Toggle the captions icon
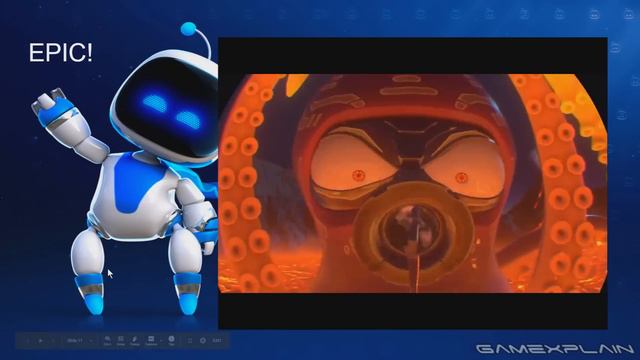 (151, 339)
